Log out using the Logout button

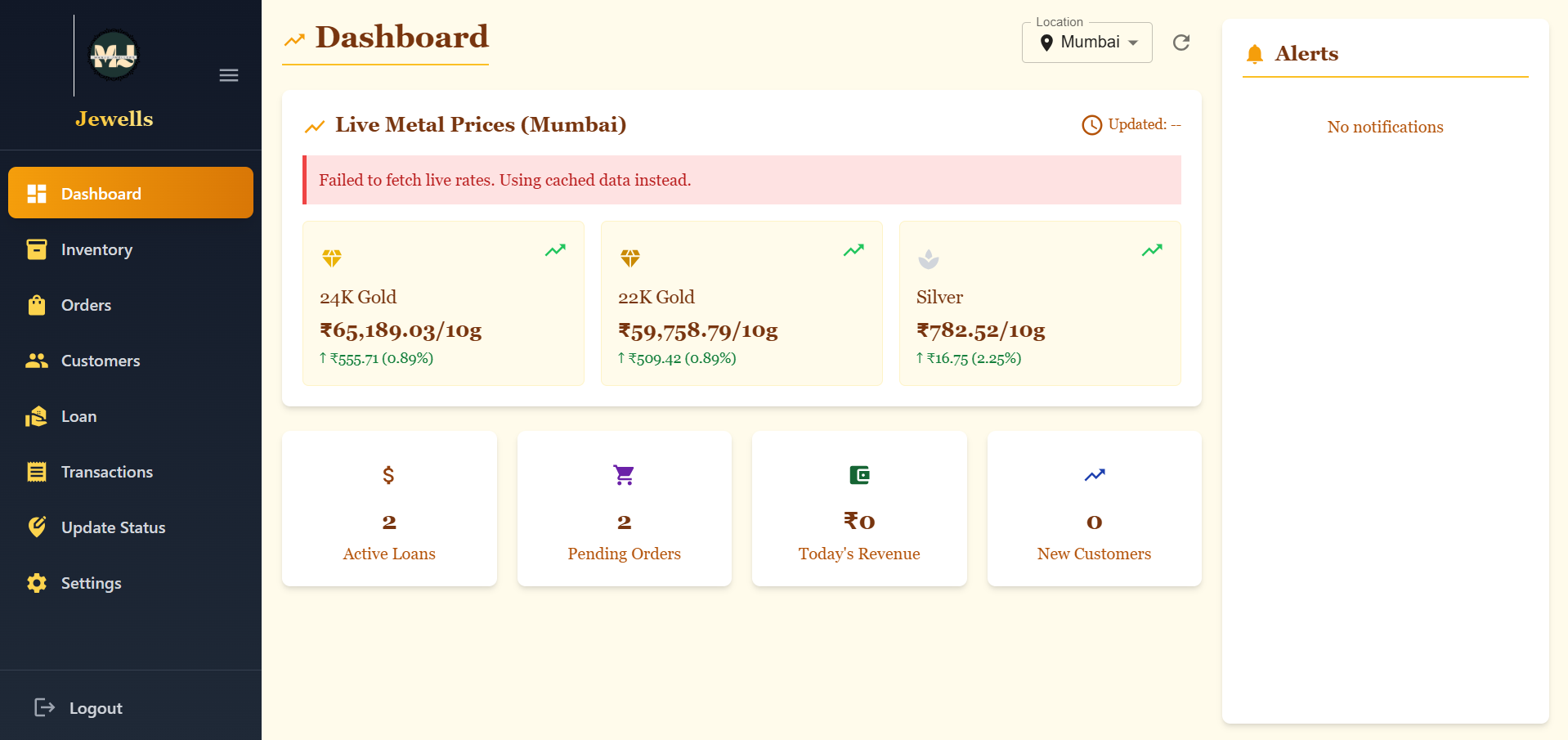pyautogui.click(x=79, y=707)
